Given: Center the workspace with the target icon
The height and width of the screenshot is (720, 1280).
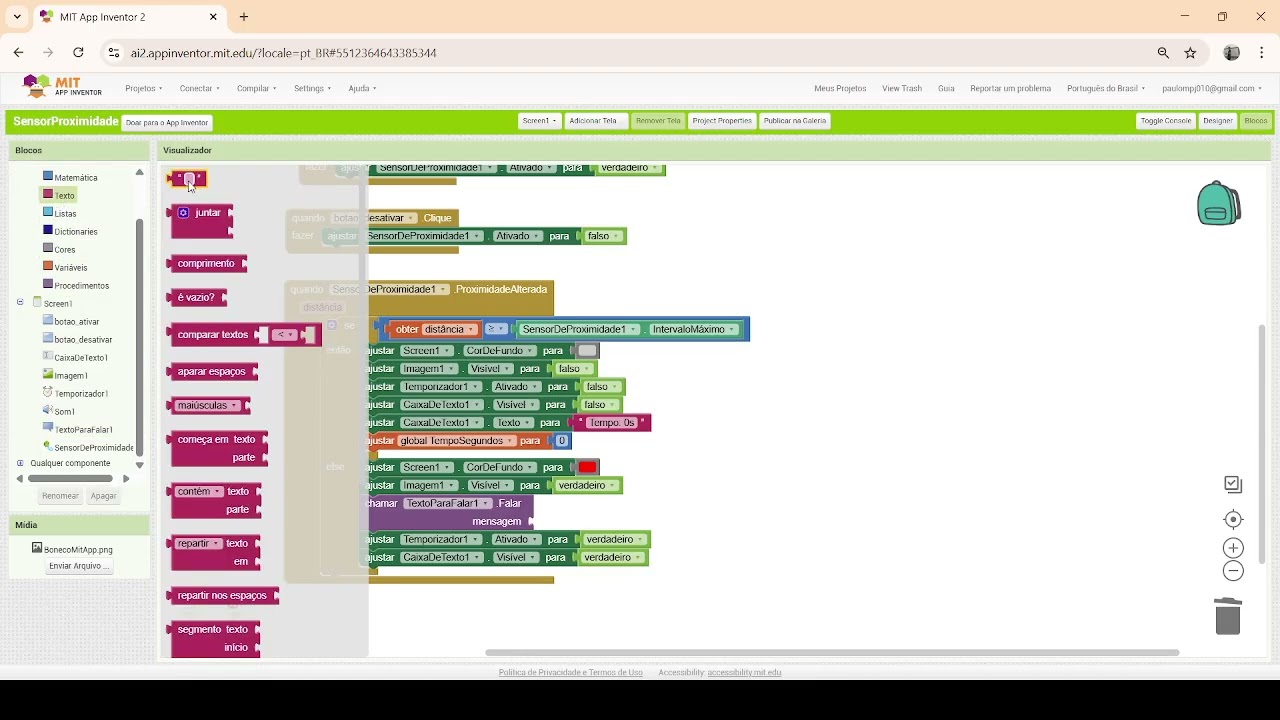Looking at the screenshot, I should pos(1233,519).
